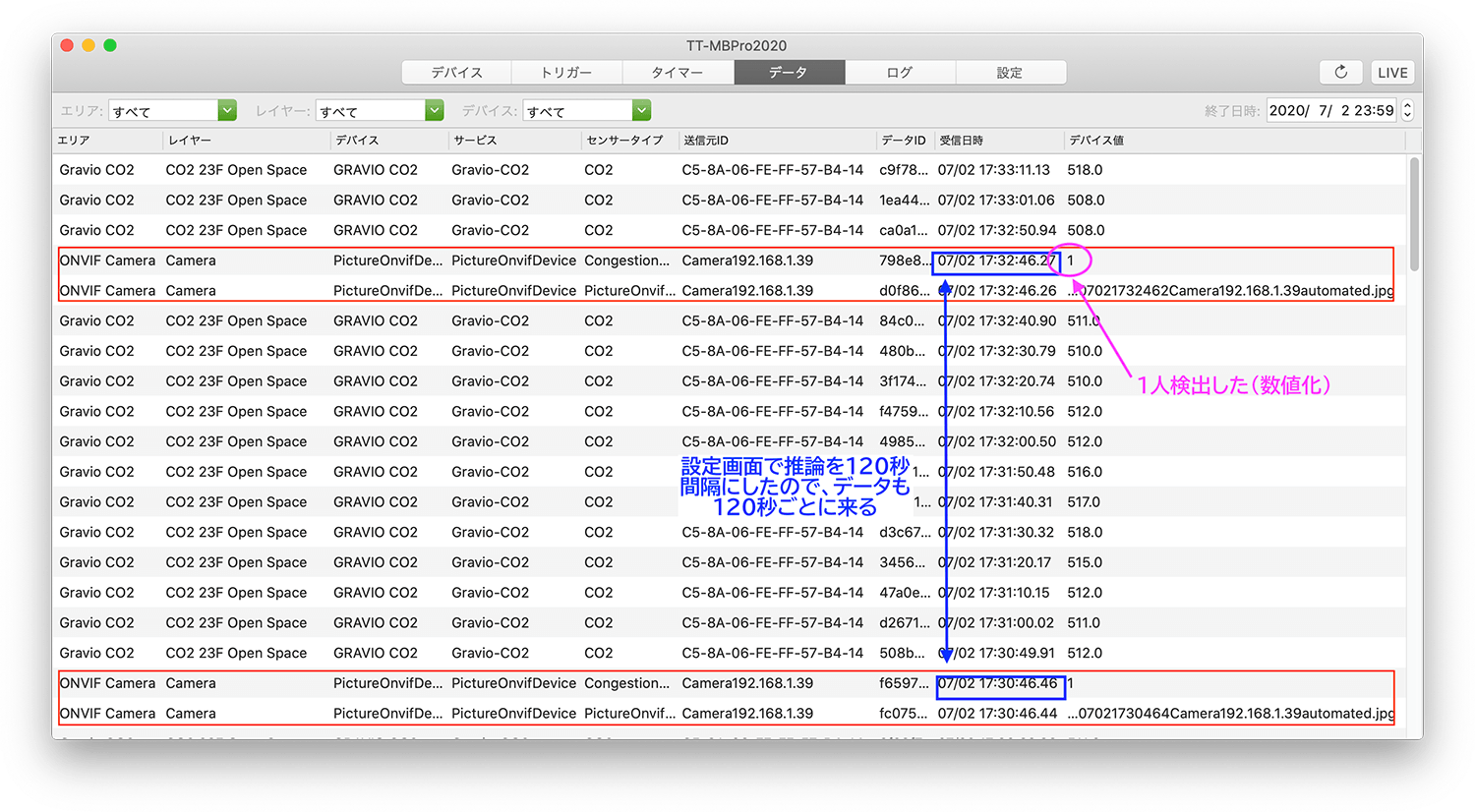Select row with data ID c9f78...
Screen dimensions: 1475x812
(x=730, y=170)
